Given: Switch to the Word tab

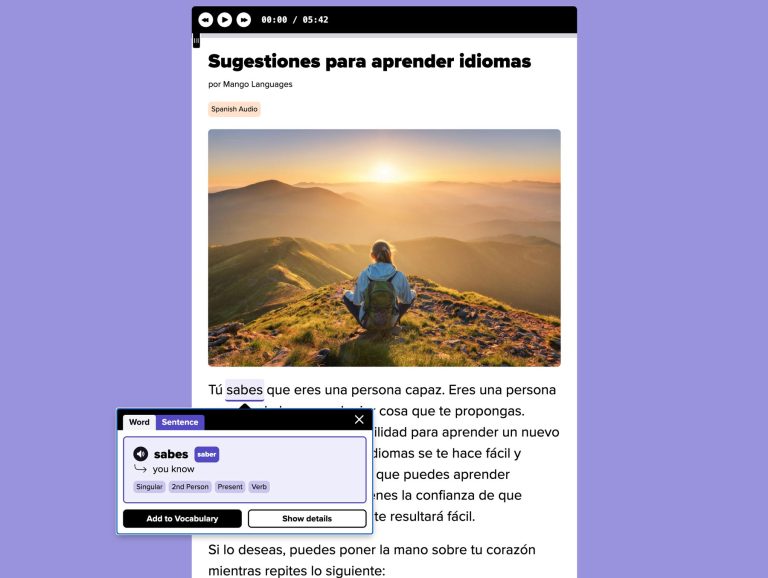Looking at the screenshot, I should click(x=139, y=422).
